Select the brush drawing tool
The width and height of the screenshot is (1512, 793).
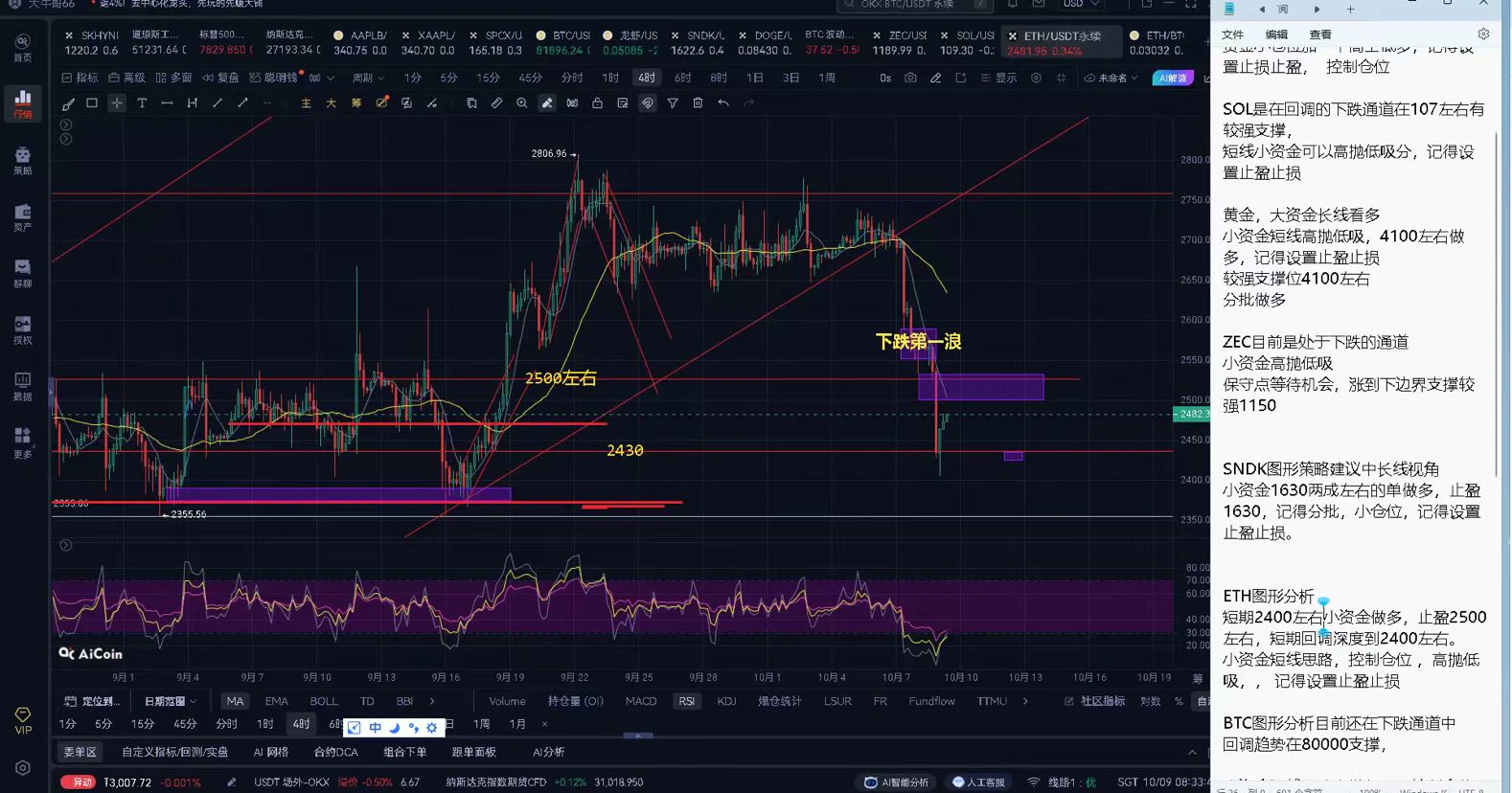tap(67, 103)
